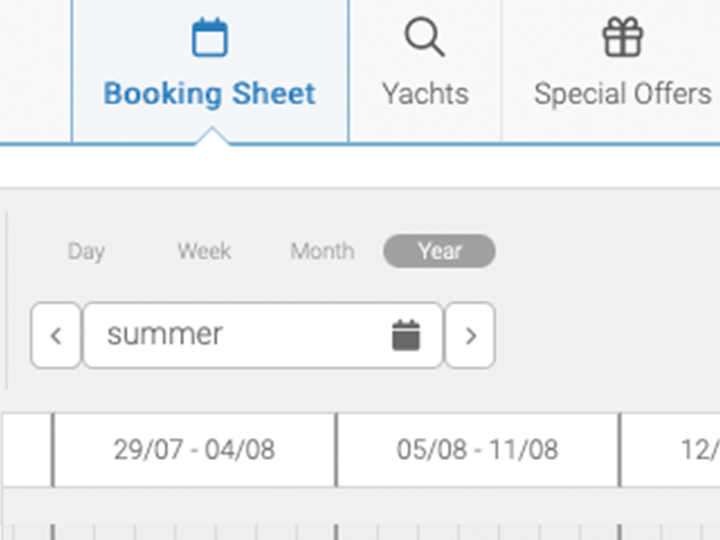The height and width of the screenshot is (540, 720).
Task: Go to the Special Offers tab label
Action: click(622, 94)
